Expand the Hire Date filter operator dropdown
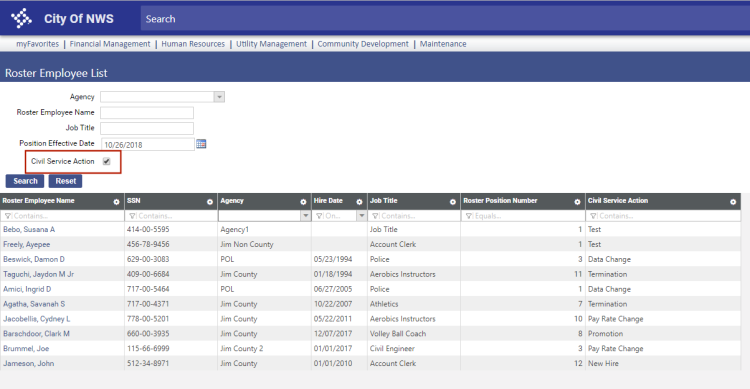The image size is (750, 389). point(362,216)
